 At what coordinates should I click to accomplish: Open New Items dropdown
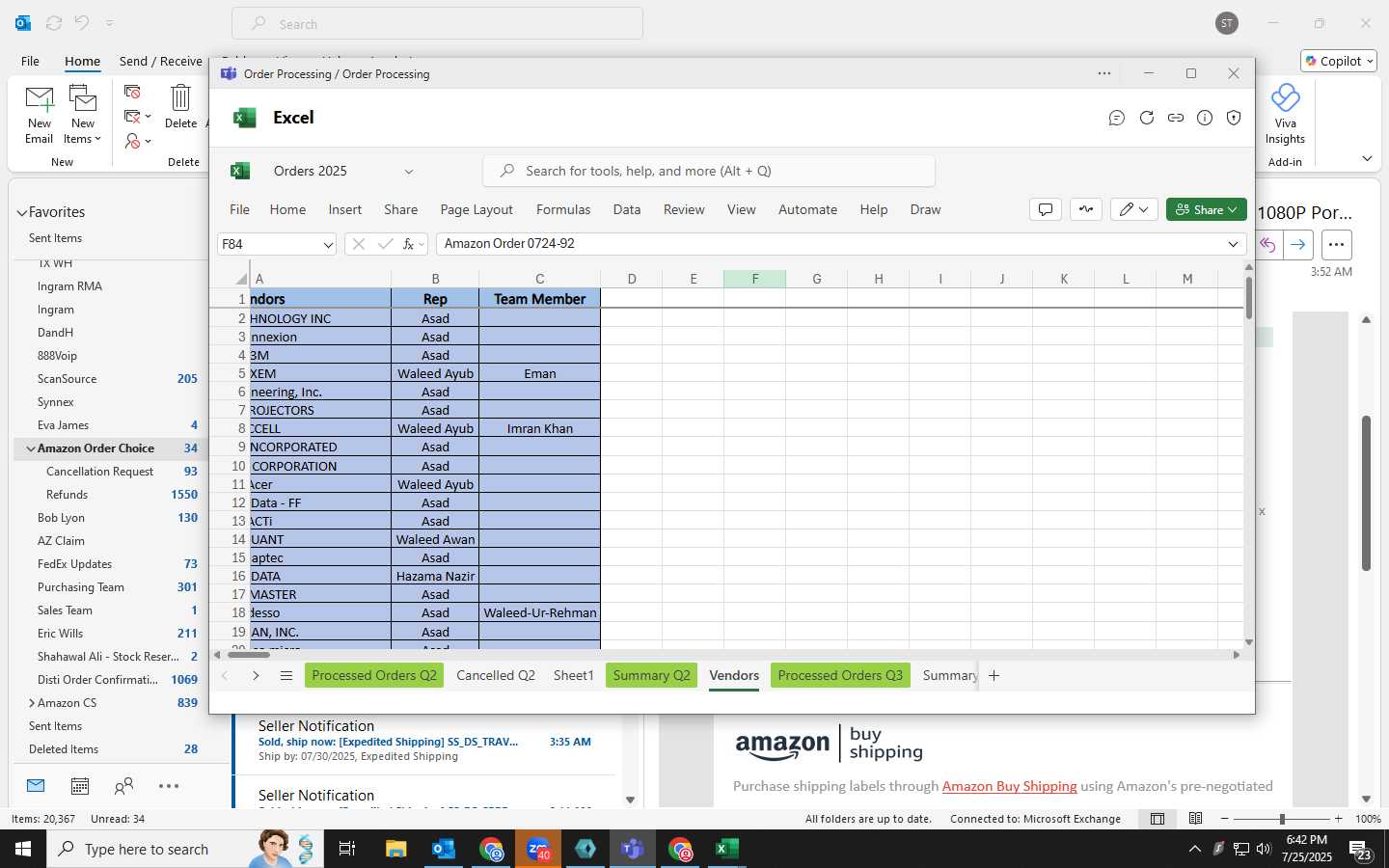point(83,116)
